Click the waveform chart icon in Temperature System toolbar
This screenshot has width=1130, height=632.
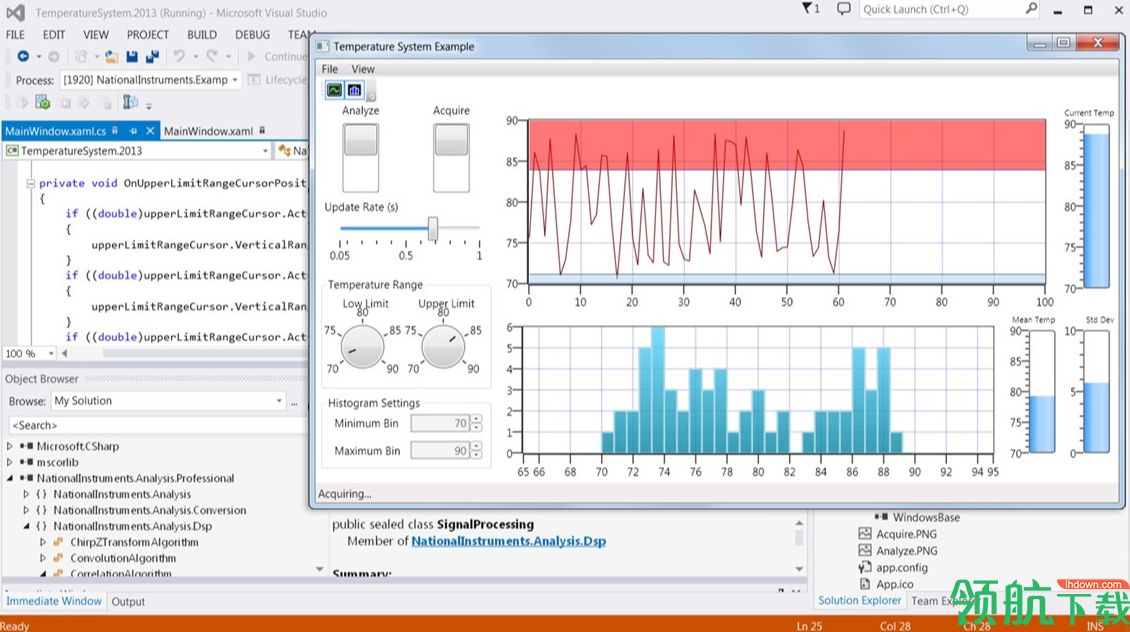(x=334, y=90)
